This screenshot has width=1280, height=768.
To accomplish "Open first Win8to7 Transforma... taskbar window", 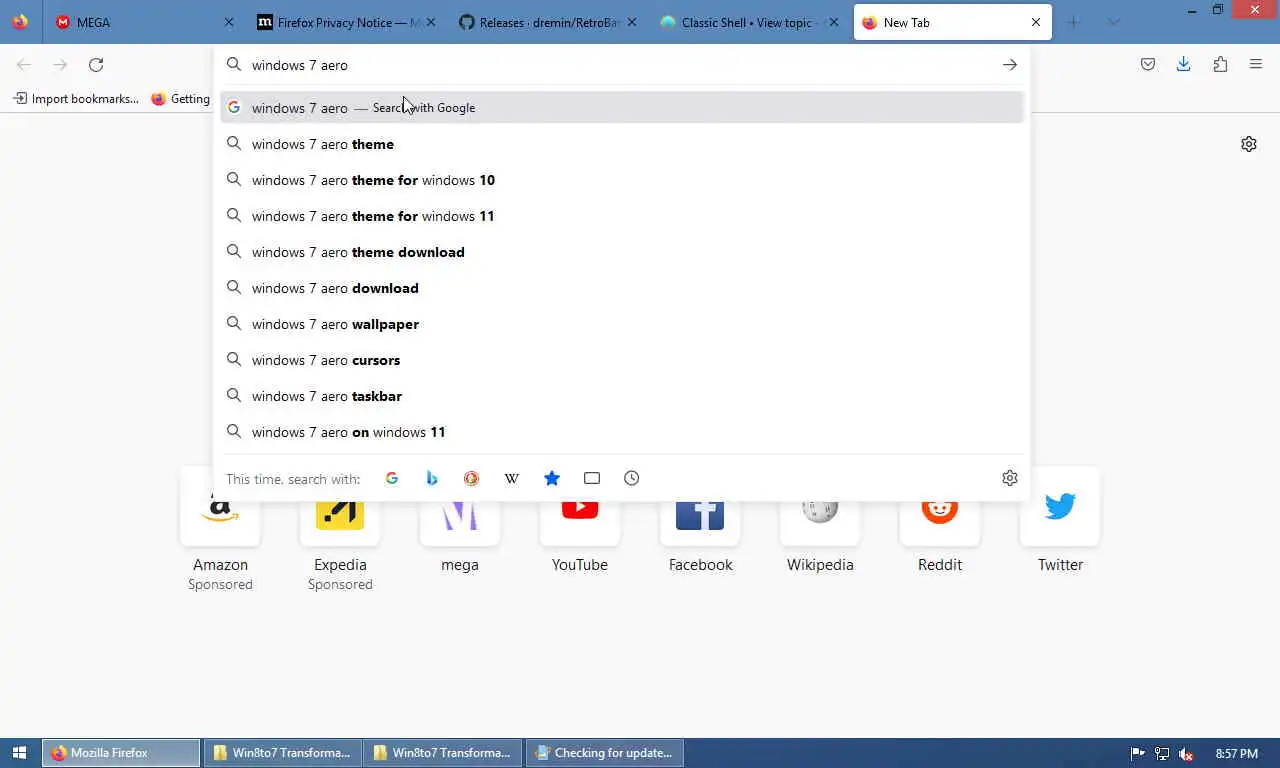I will coord(283,753).
